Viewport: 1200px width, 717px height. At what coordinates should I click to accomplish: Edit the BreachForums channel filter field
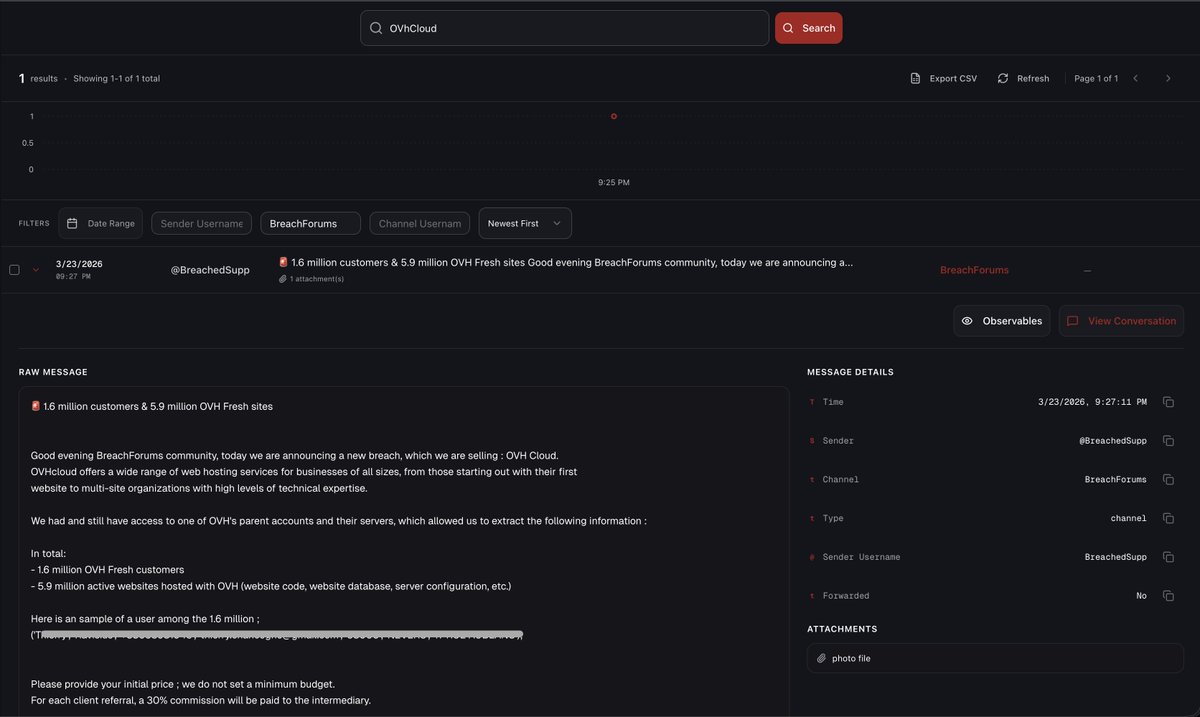[311, 223]
